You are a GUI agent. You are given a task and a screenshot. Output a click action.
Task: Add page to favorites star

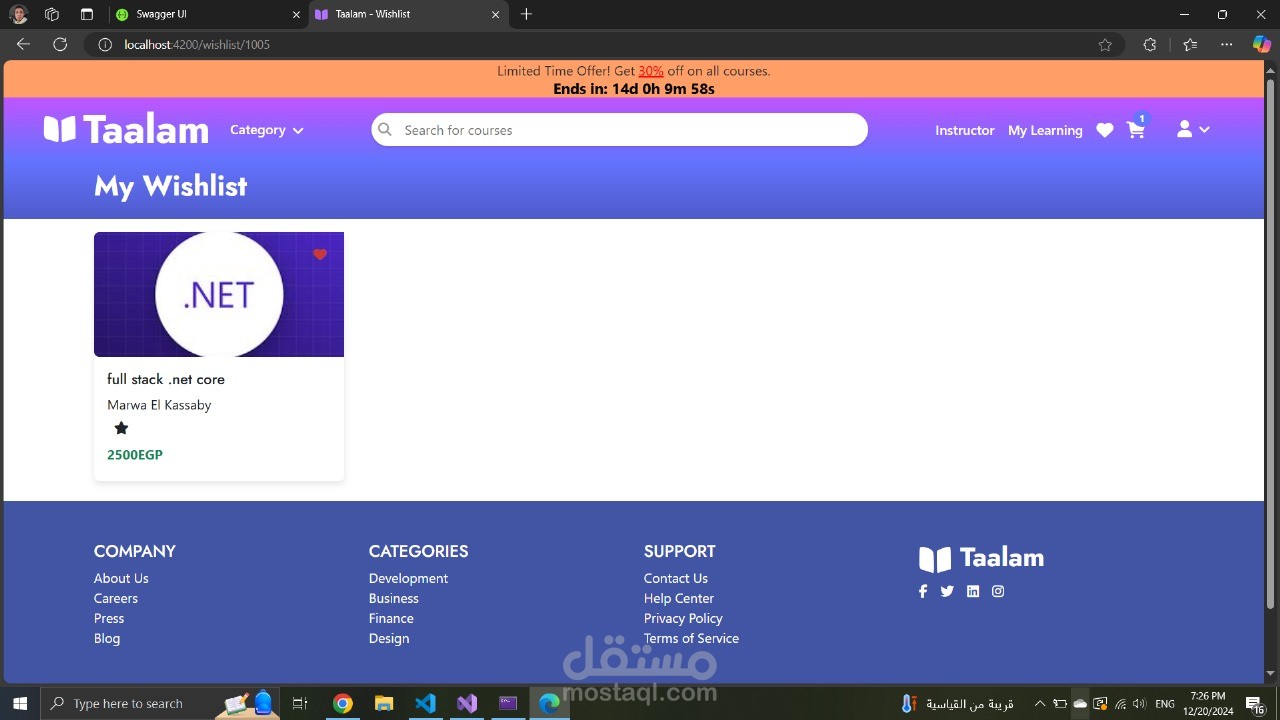click(1105, 44)
